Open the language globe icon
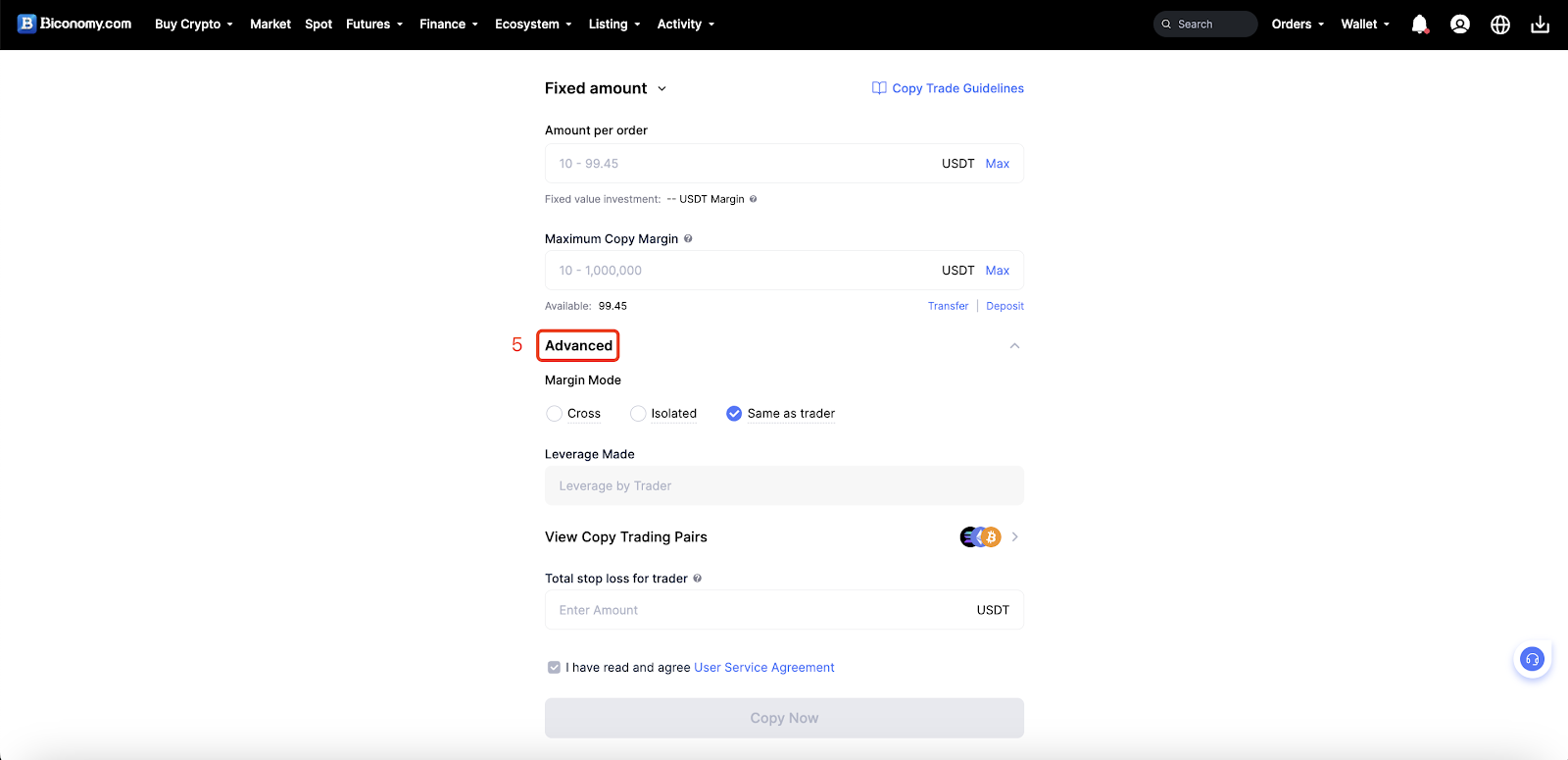Screen dimensions: 1568x760 1500,25
